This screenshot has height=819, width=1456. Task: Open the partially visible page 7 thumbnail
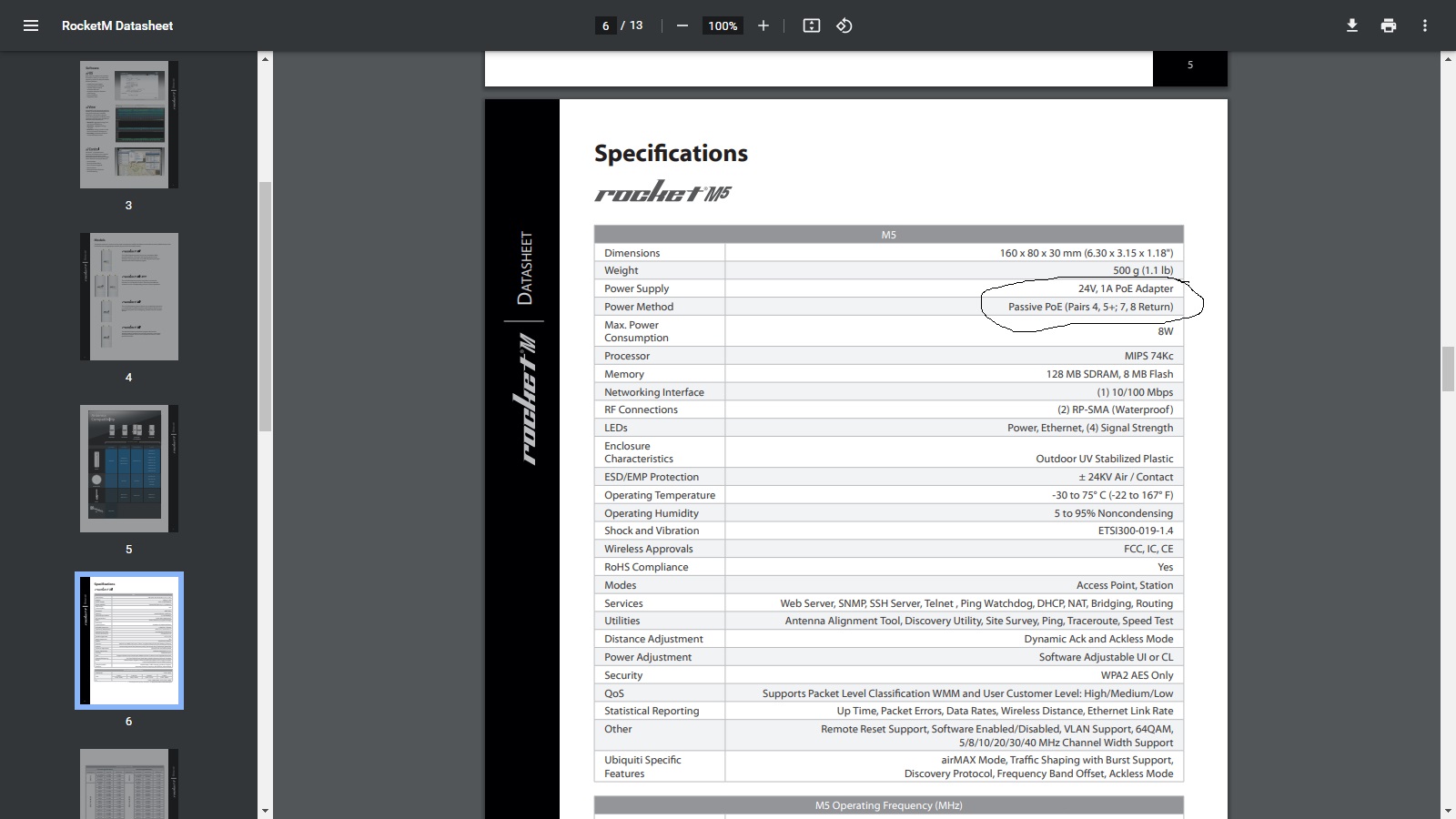128,783
